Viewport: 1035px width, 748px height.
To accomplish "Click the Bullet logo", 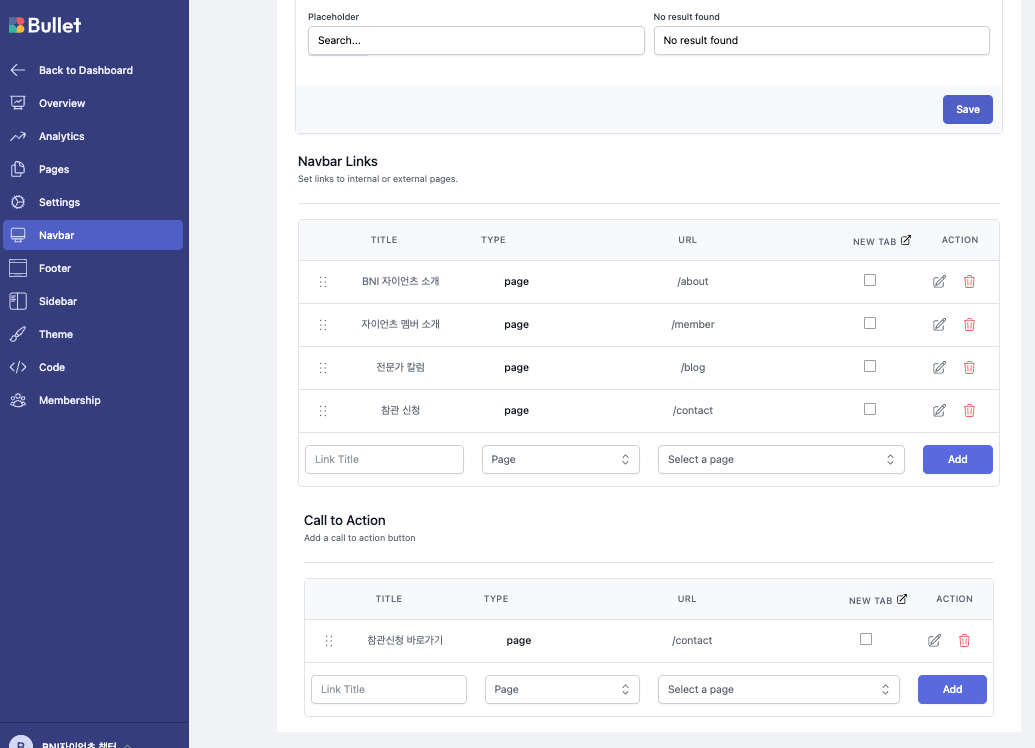I will click(x=45, y=25).
